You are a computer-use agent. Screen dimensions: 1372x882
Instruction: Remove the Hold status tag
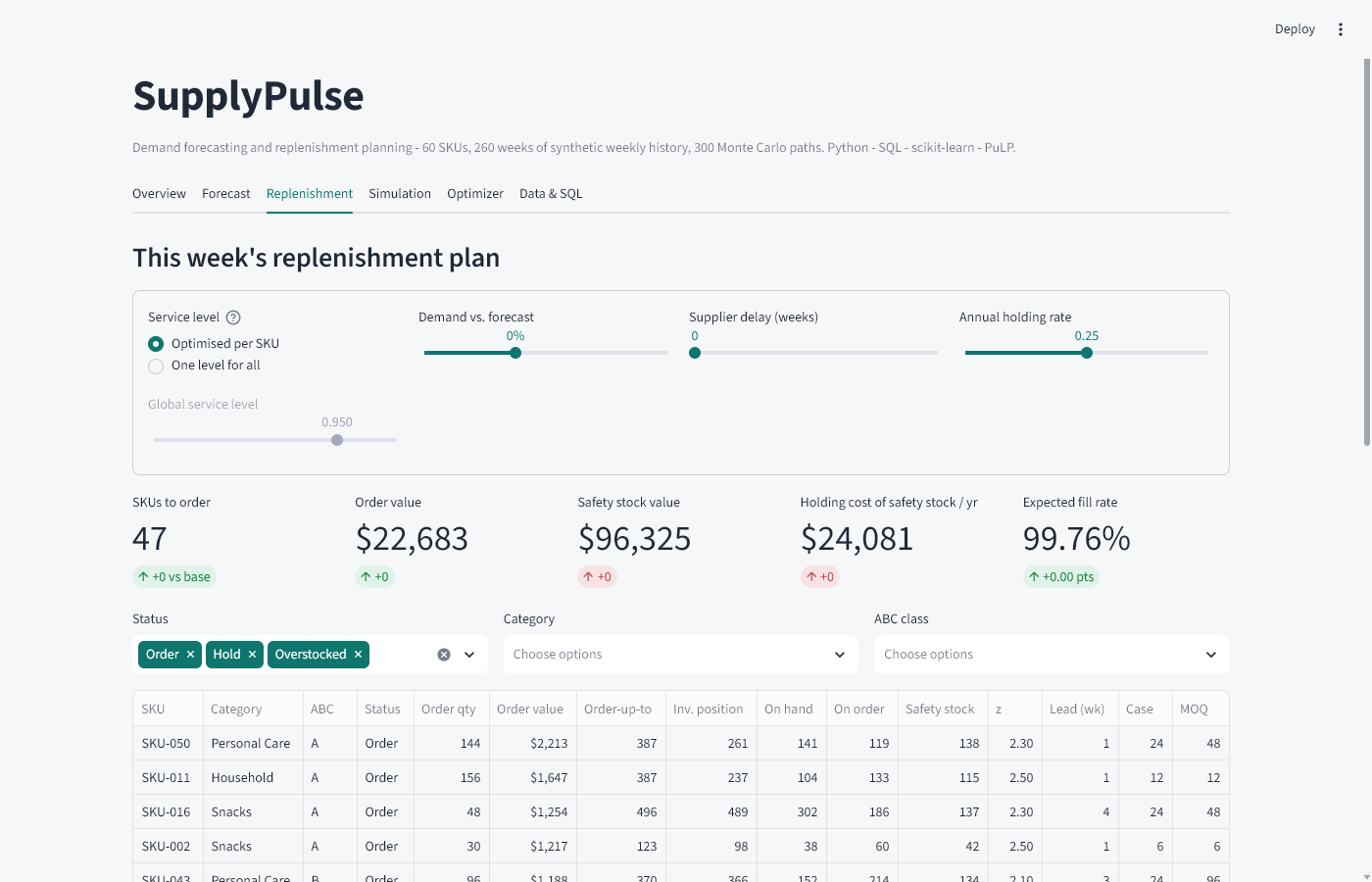(x=252, y=655)
